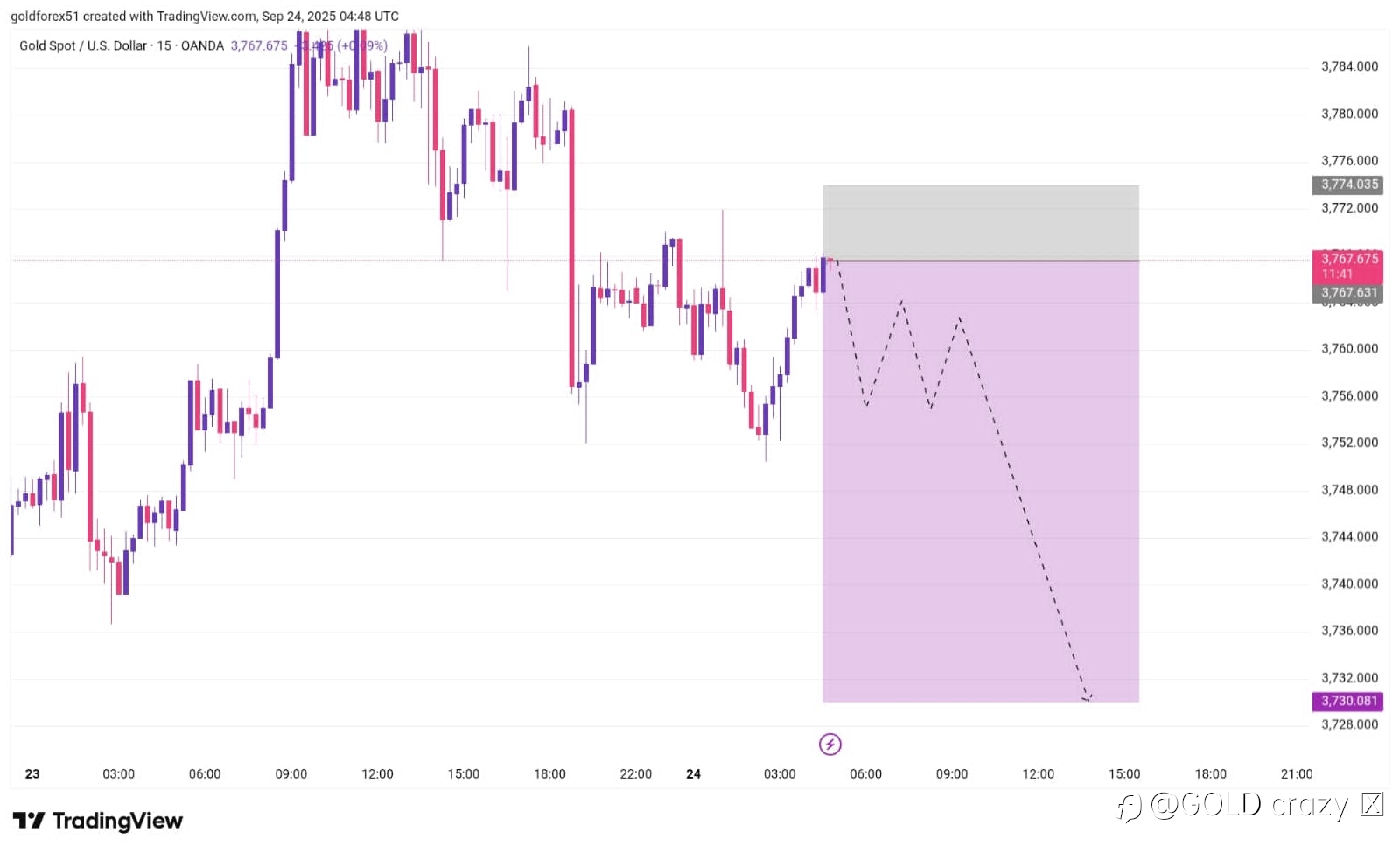
Task: Click the crossed box icon after watermark
Action: point(1373,804)
